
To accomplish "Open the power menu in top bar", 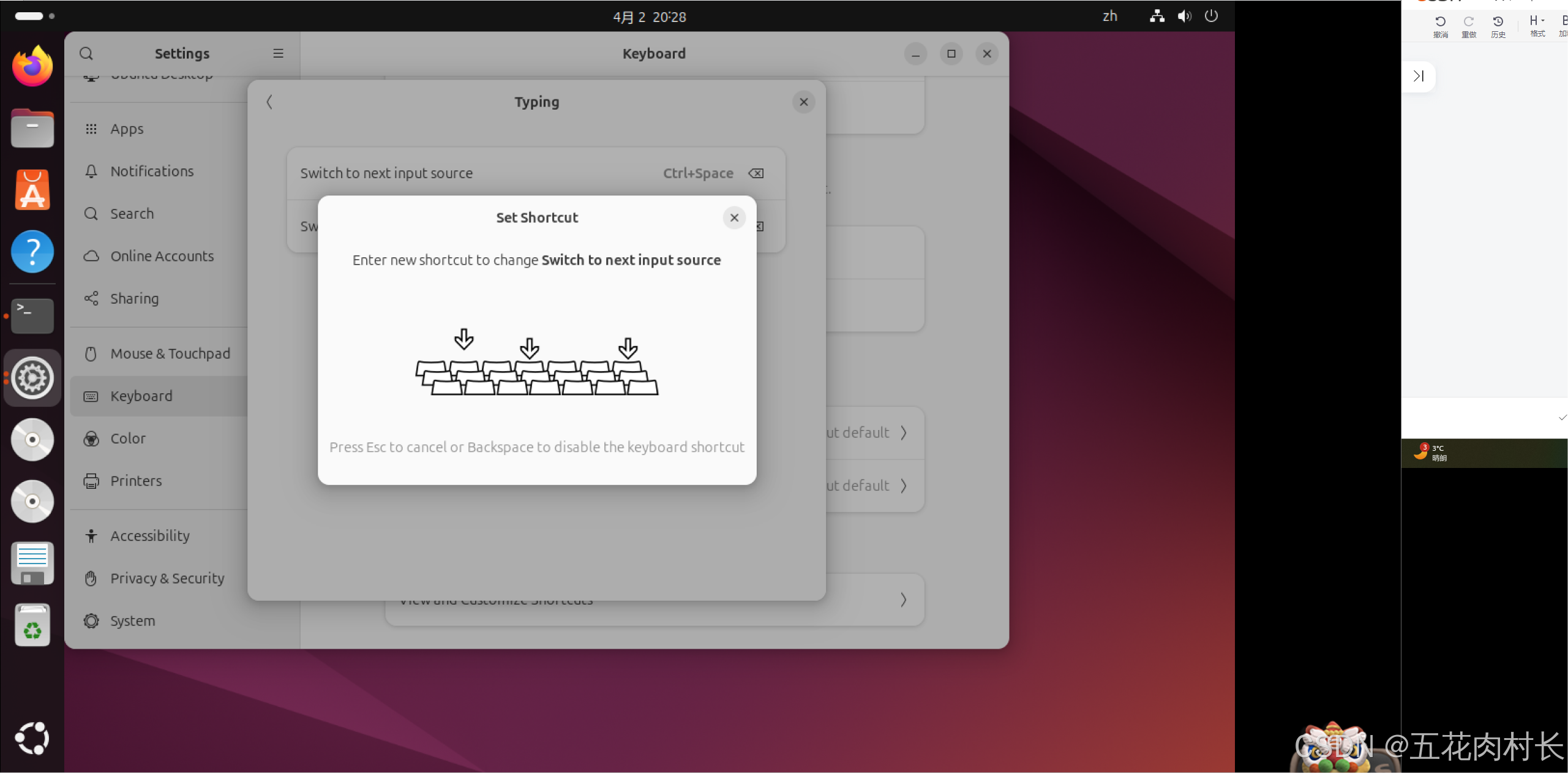I will (1211, 17).
